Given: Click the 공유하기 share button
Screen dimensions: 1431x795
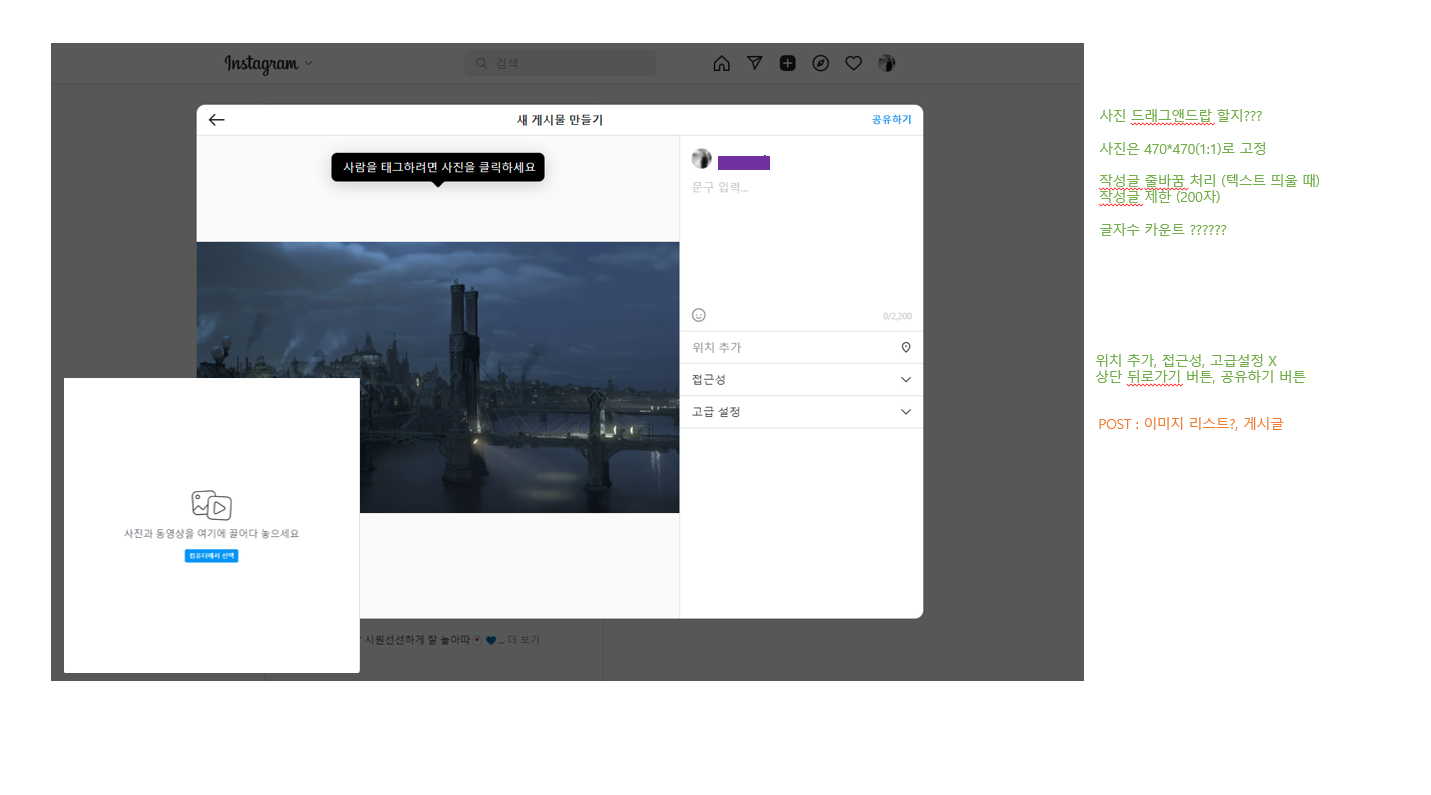Looking at the screenshot, I should click(x=891, y=119).
